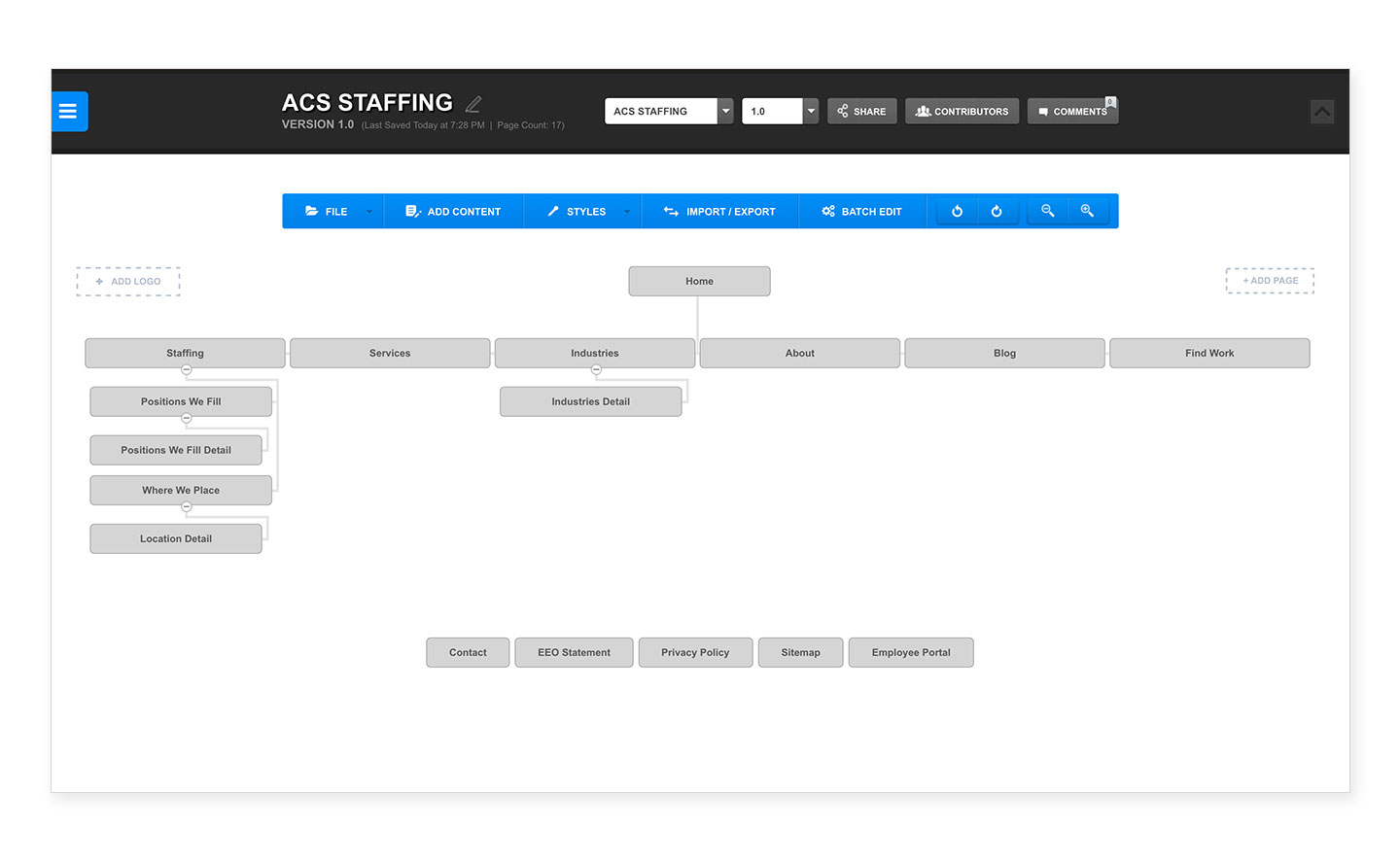Click the + ADD PAGE button
This screenshot has width=1400, height=862.
(1270, 281)
